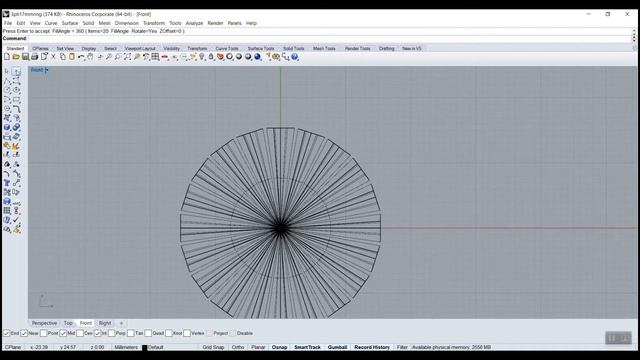The height and width of the screenshot is (360, 640).
Task: Enable the Cen osnap checkbox
Action: point(80,333)
